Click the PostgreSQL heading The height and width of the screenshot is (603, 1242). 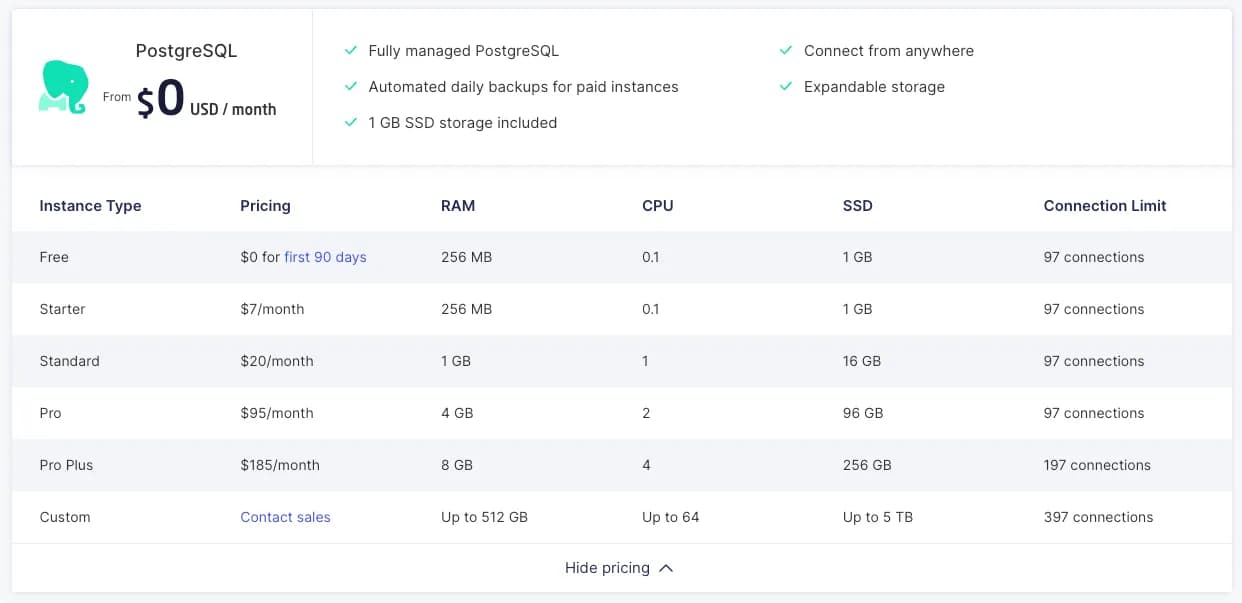click(x=186, y=51)
